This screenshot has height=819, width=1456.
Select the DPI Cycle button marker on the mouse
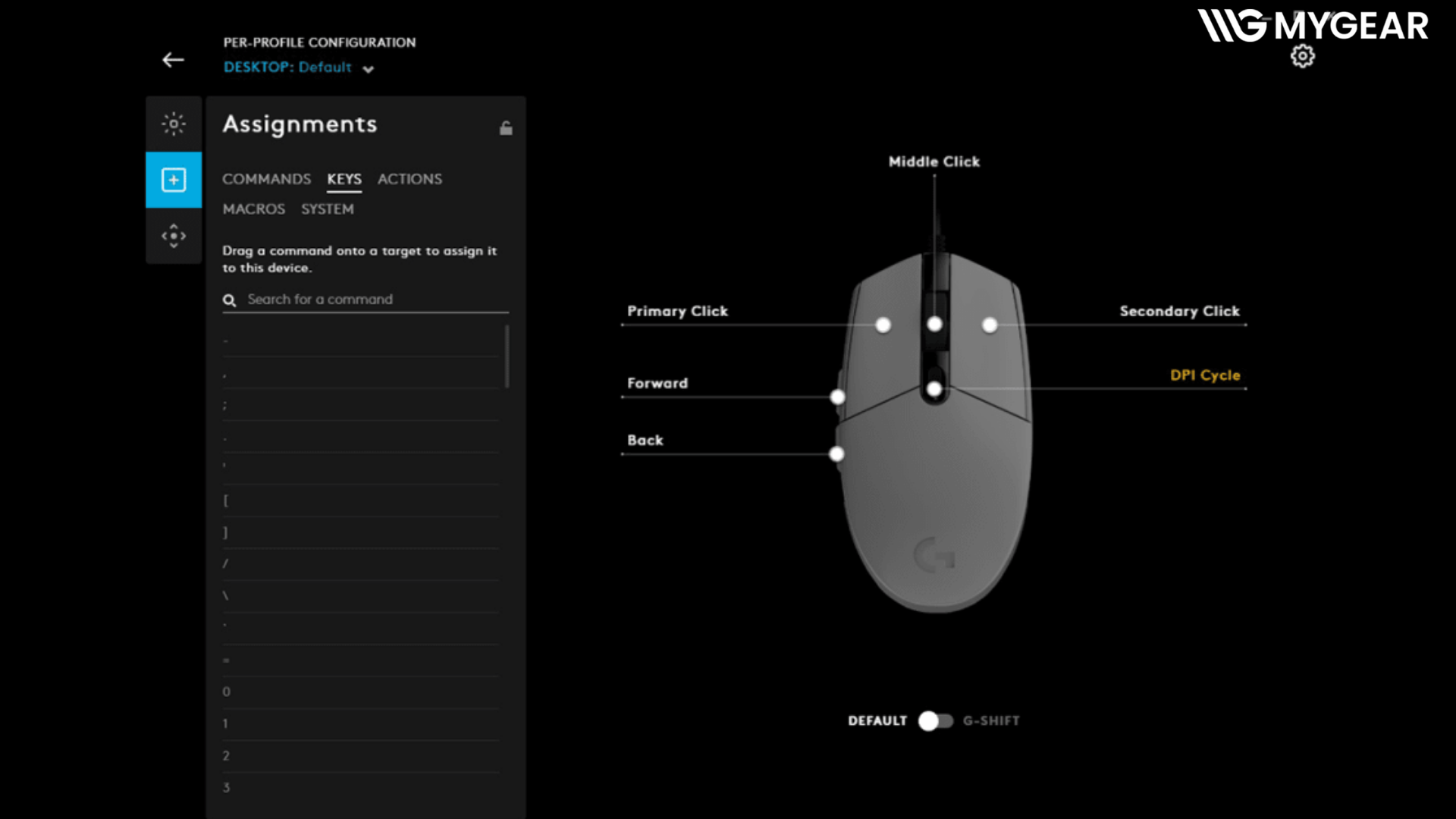tap(934, 389)
